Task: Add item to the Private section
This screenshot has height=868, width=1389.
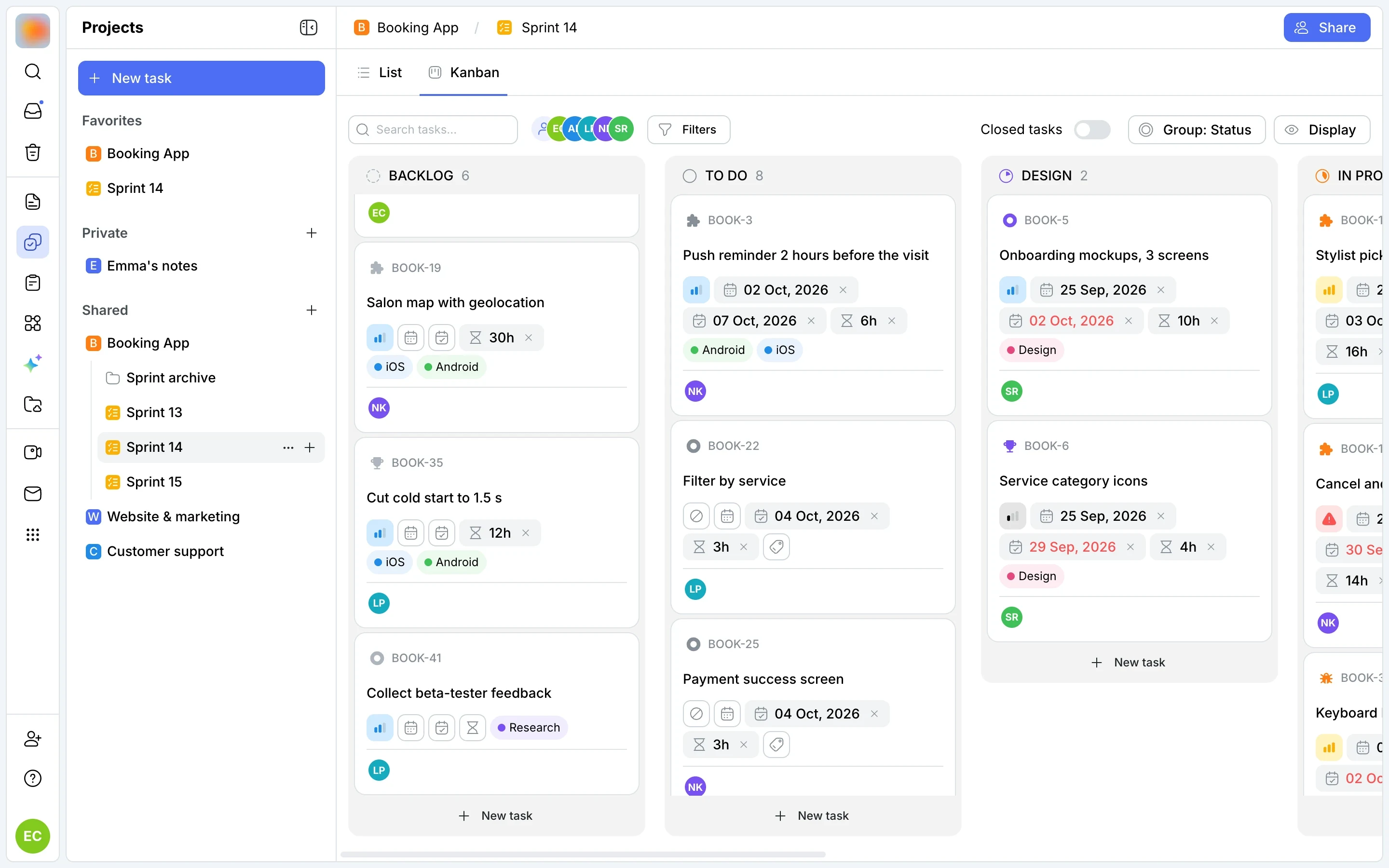Action: pyautogui.click(x=311, y=233)
